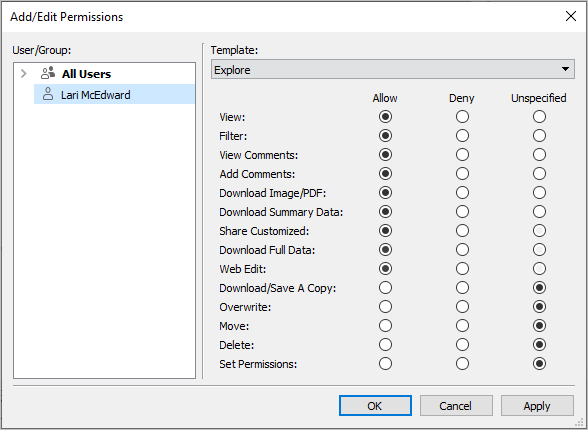Allow Download Summary Data permission
588x430 pixels.
pos(385,211)
